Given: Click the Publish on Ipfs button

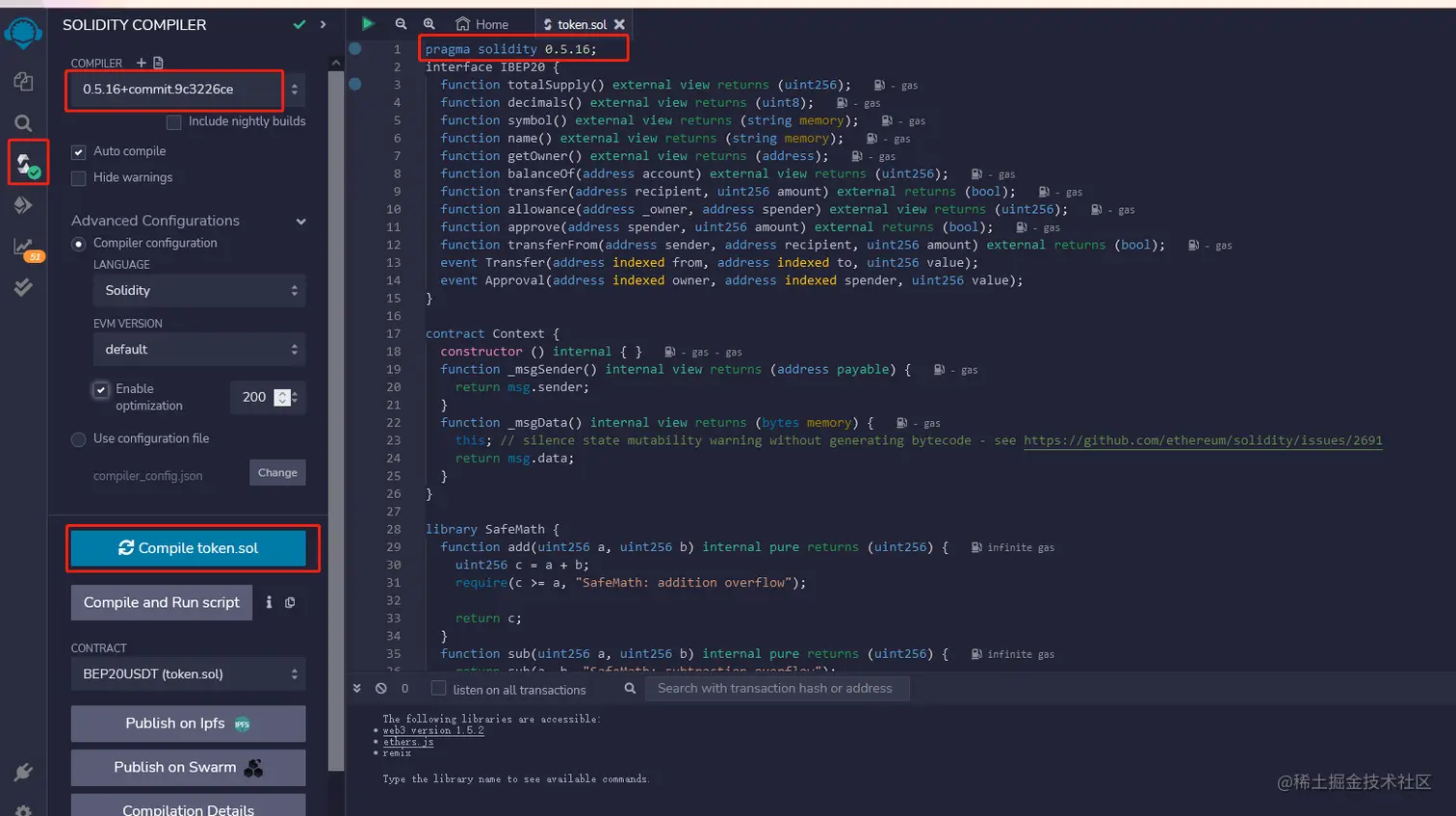Looking at the screenshot, I should coord(189,724).
